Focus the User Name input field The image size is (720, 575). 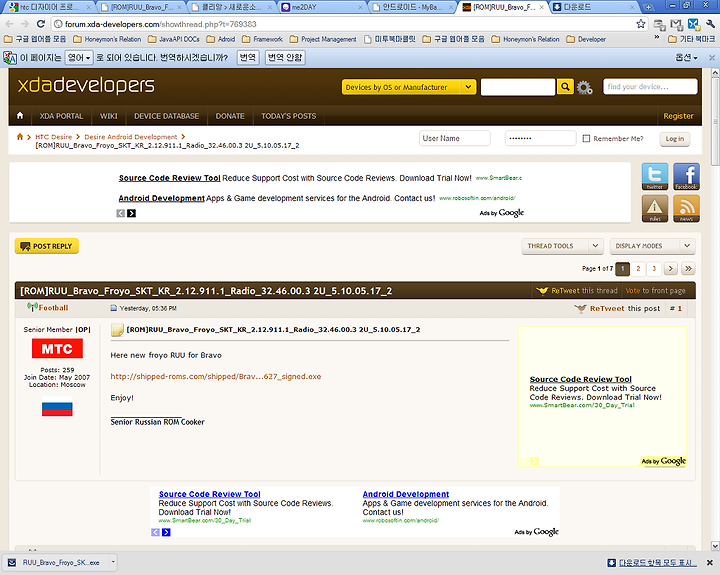(455, 138)
